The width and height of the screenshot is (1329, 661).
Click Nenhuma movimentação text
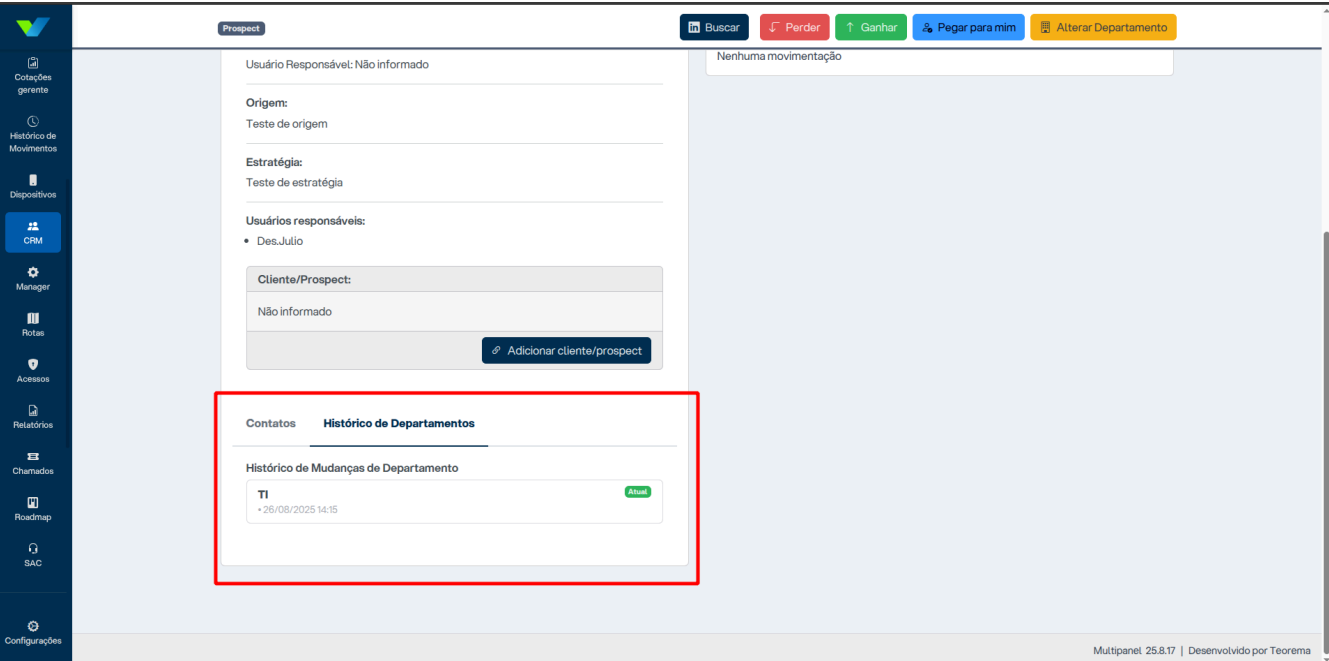coord(779,56)
